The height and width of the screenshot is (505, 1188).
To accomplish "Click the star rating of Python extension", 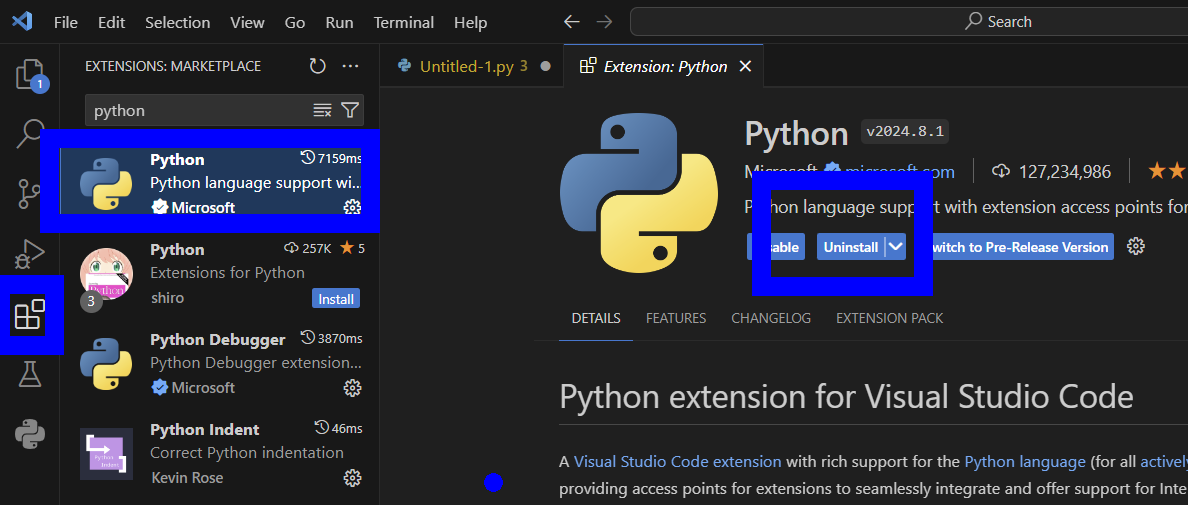I will pos(1167,172).
